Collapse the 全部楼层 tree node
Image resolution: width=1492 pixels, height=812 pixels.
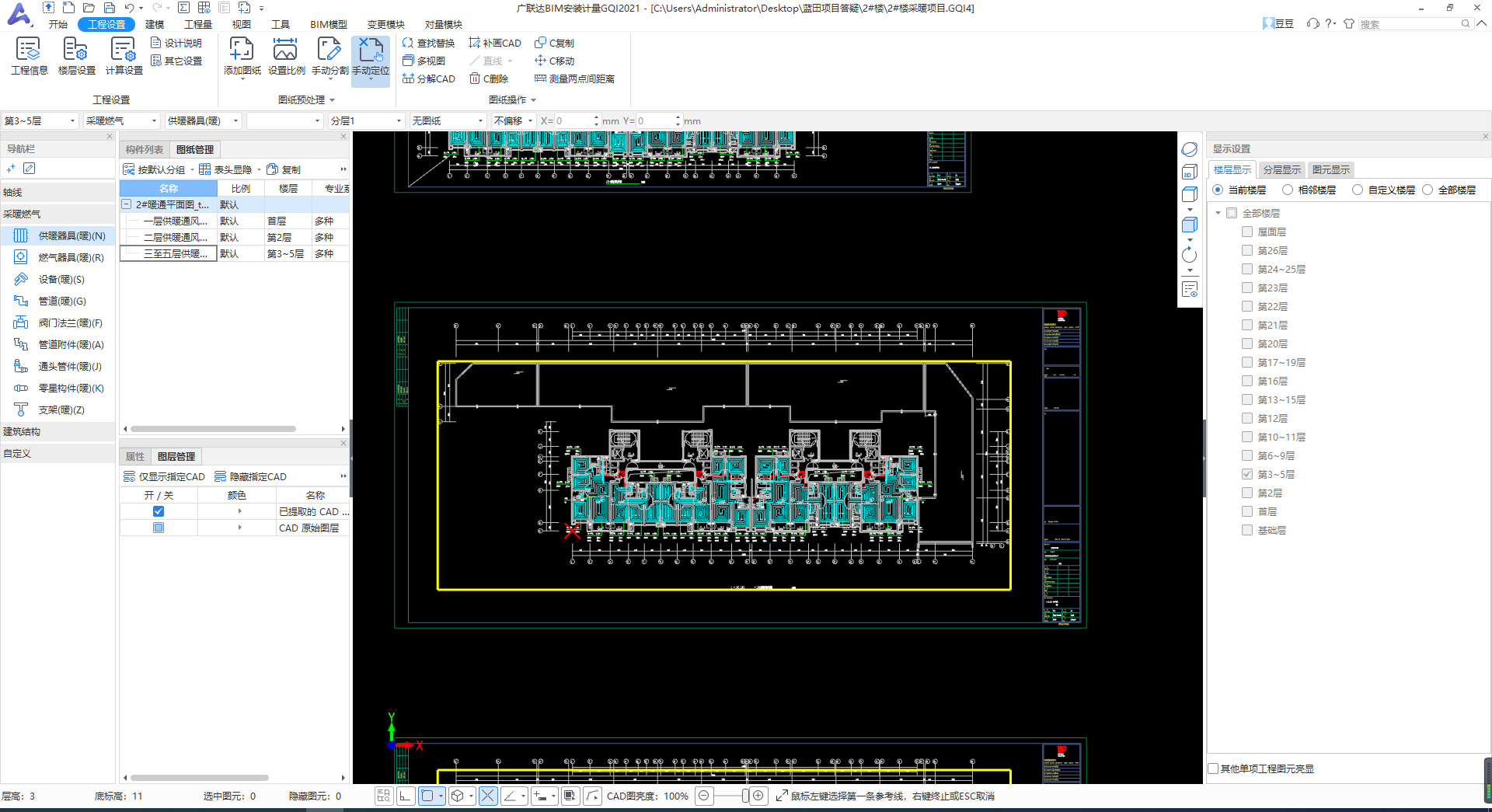pyautogui.click(x=1218, y=213)
